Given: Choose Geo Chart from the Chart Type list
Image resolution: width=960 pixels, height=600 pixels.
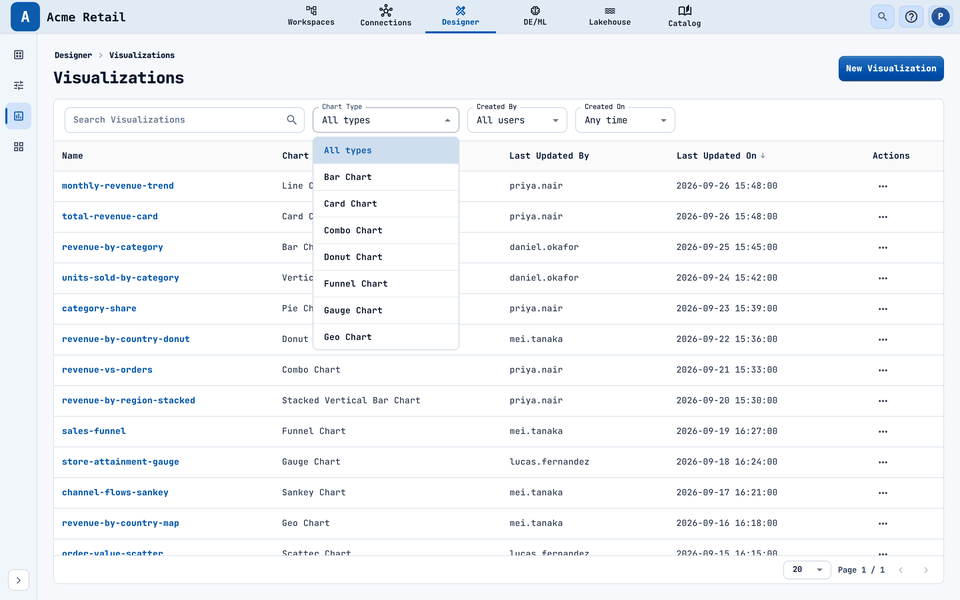Looking at the screenshot, I should pos(386,337).
